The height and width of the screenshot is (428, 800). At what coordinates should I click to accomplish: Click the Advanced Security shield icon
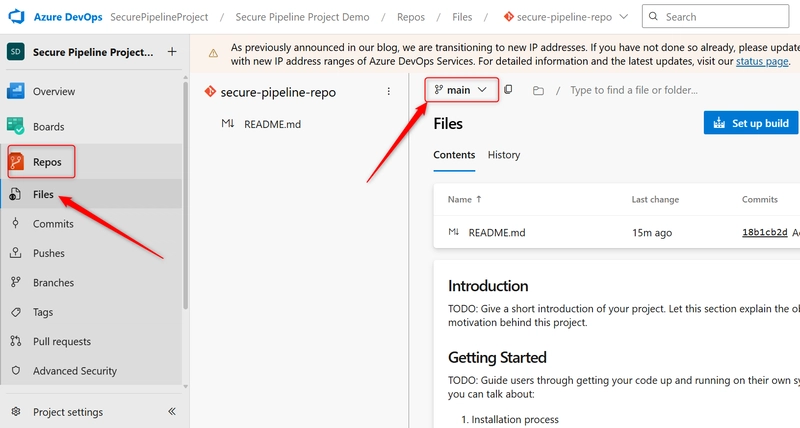pos(16,370)
